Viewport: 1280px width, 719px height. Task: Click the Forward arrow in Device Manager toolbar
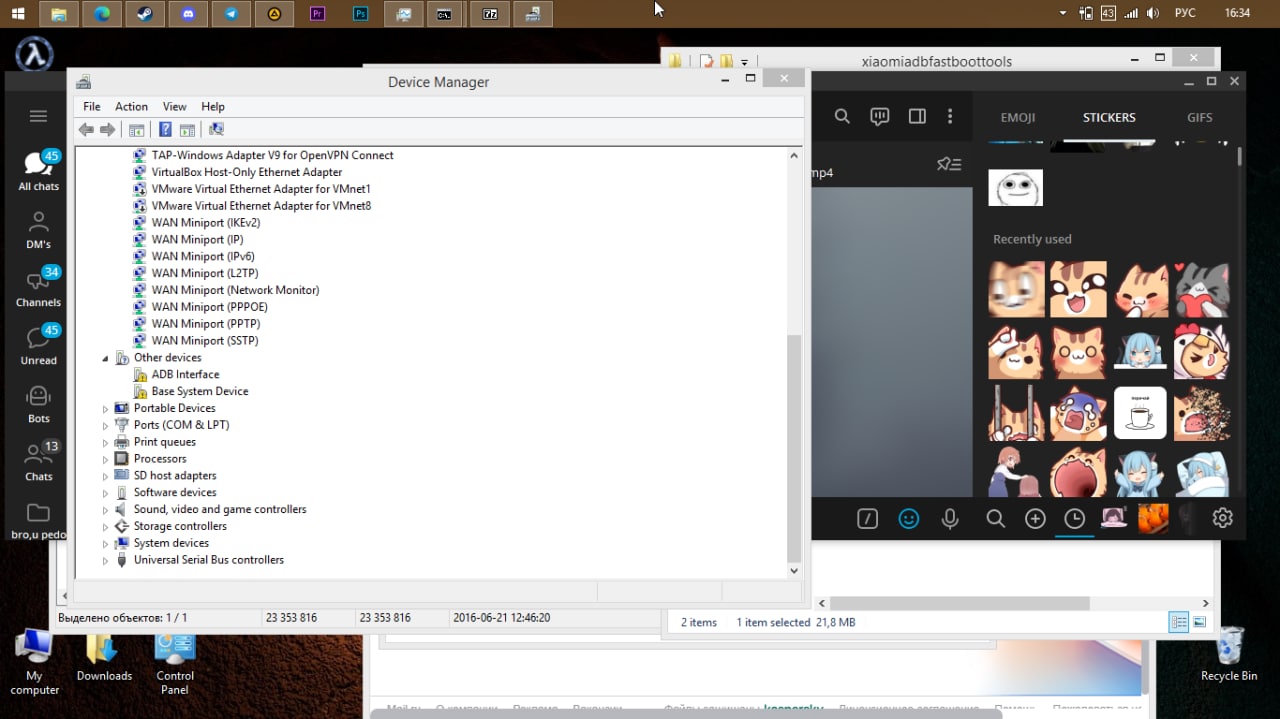(x=107, y=129)
